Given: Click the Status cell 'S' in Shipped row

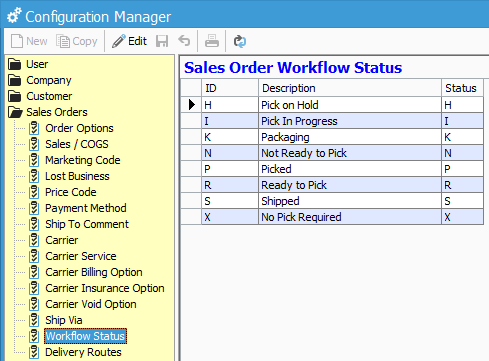Looking at the screenshot, I should click(462, 201).
